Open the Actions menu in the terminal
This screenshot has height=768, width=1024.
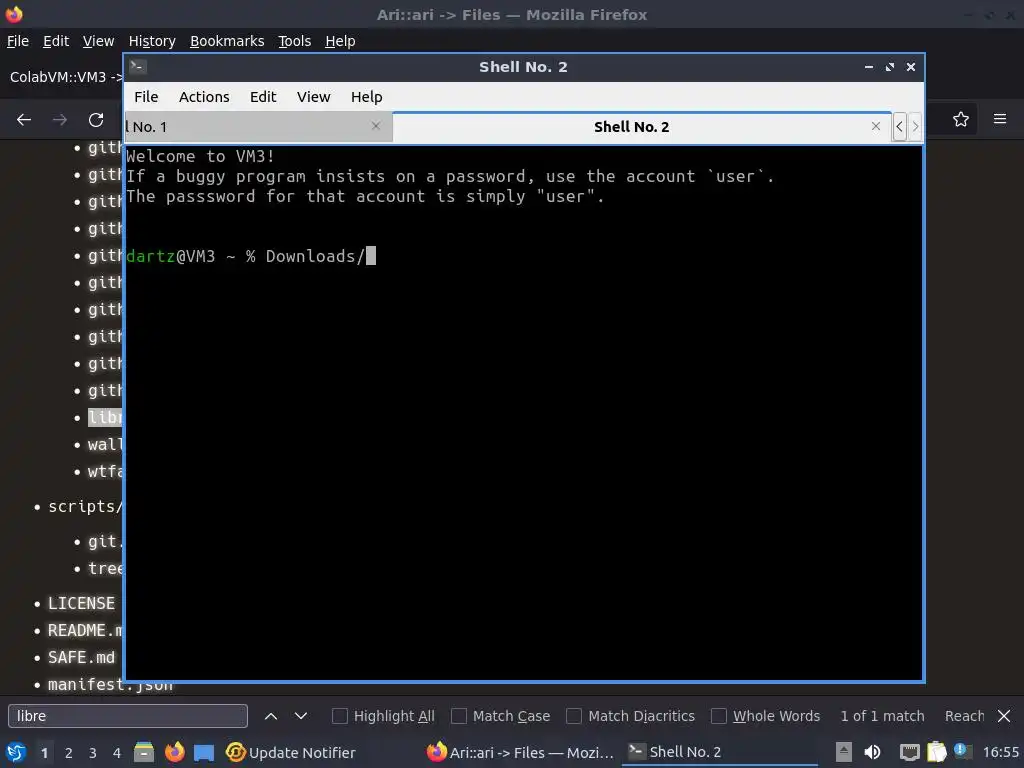(x=204, y=97)
